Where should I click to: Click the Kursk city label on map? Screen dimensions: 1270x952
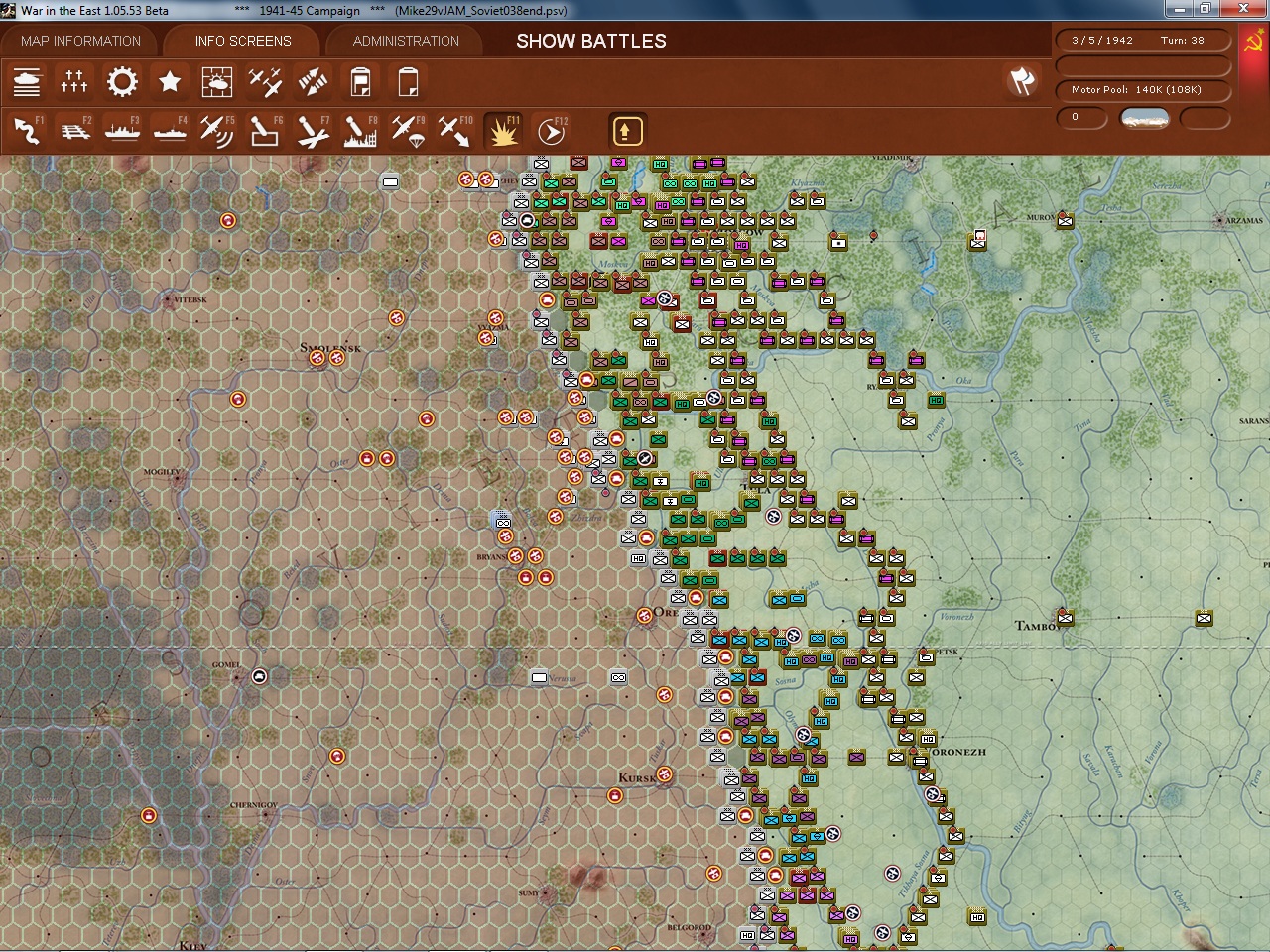(x=637, y=777)
